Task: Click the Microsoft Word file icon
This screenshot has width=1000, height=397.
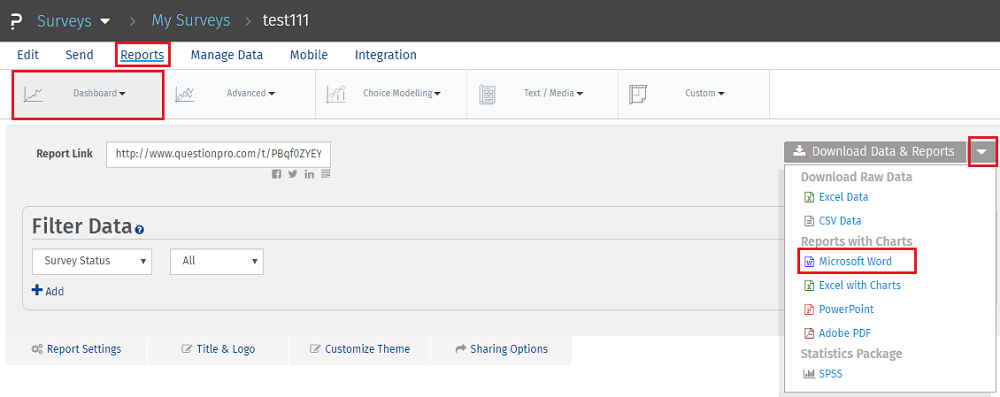Action: [x=809, y=262]
